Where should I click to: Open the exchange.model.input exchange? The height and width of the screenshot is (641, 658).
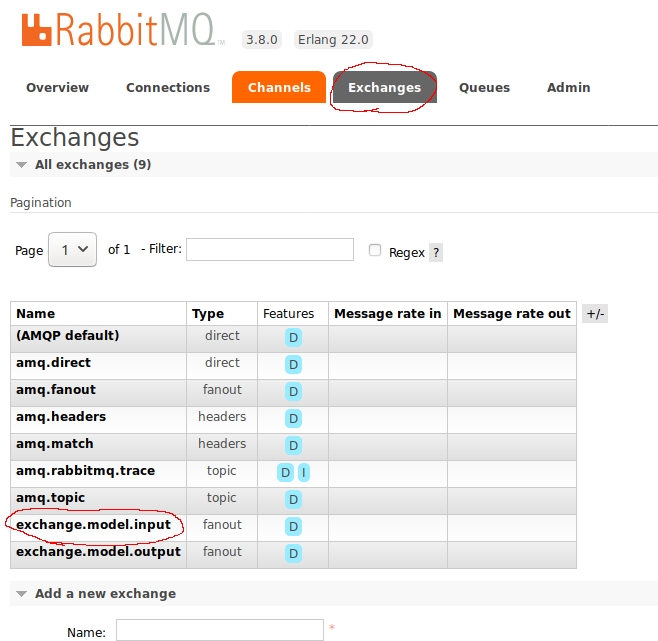point(93,525)
